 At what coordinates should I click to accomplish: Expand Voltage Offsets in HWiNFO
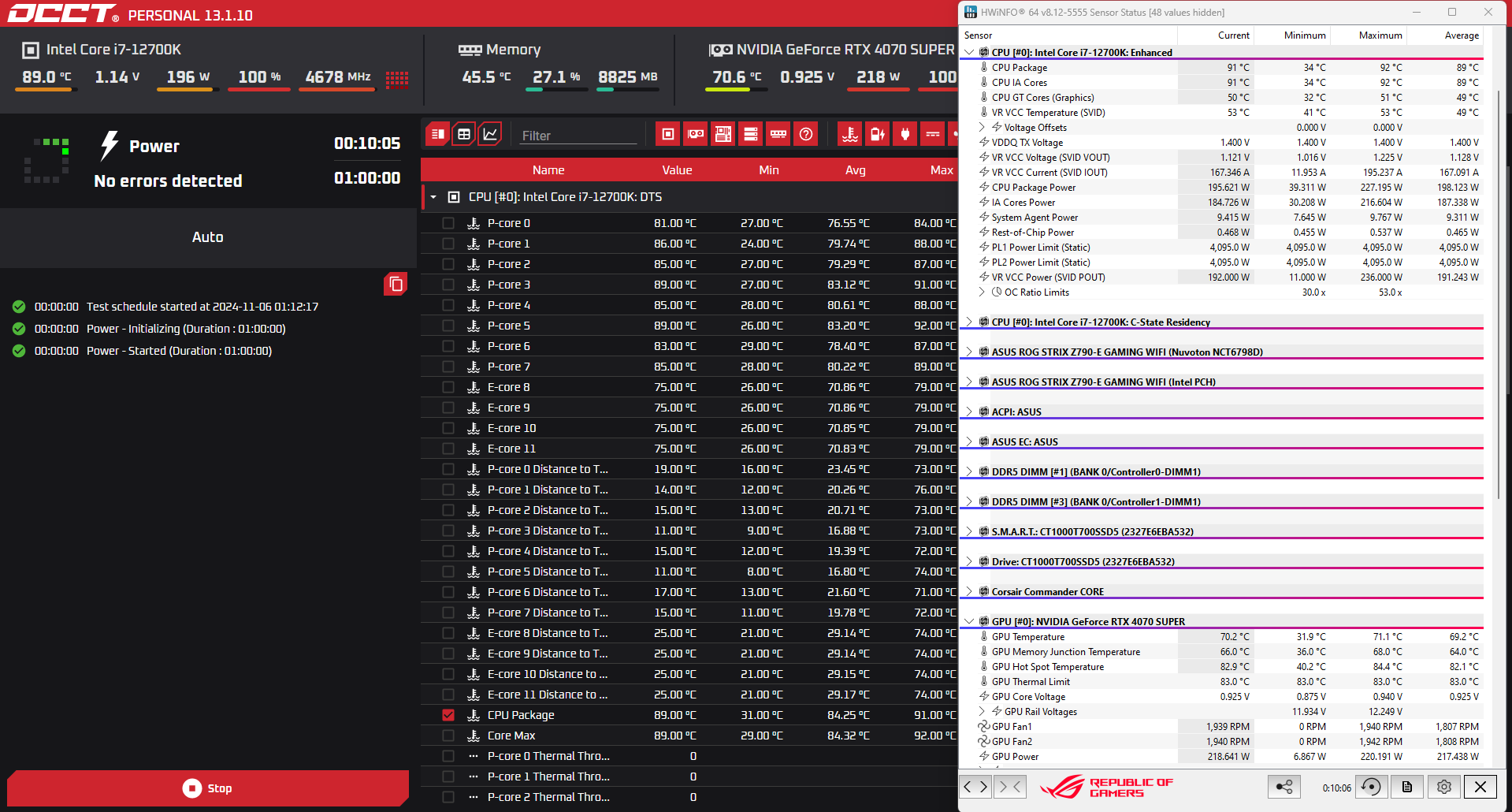coord(982,127)
